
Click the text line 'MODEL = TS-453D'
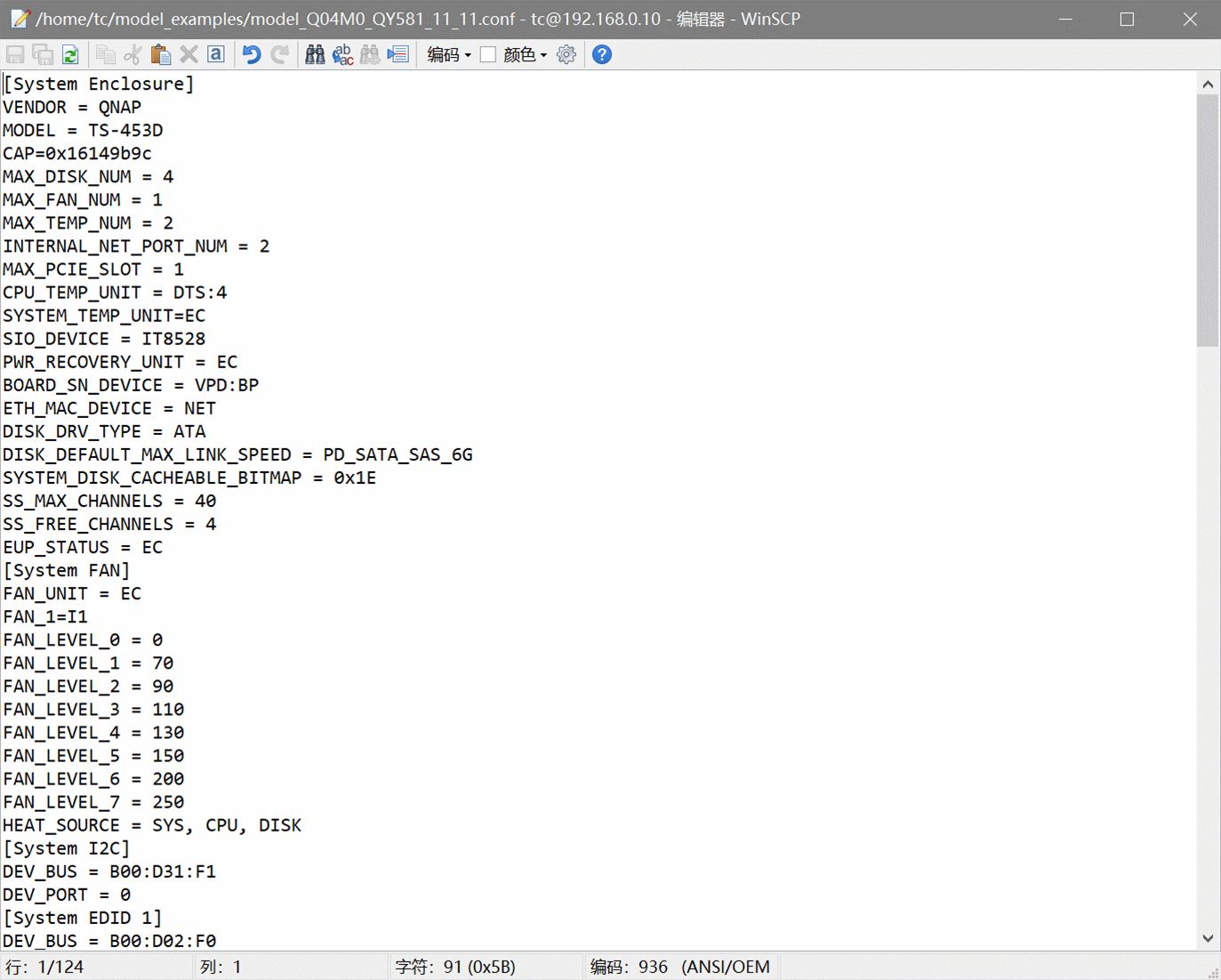coord(83,130)
